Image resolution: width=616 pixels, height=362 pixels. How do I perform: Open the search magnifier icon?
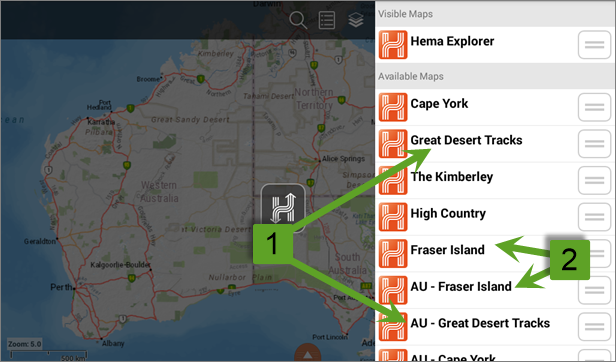point(297,20)
